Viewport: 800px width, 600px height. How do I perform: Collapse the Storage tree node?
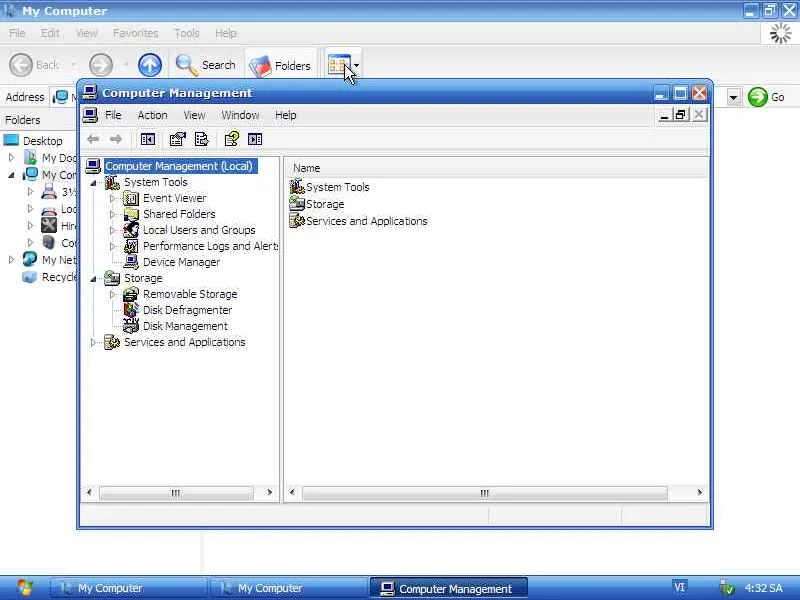pos(93,279)
